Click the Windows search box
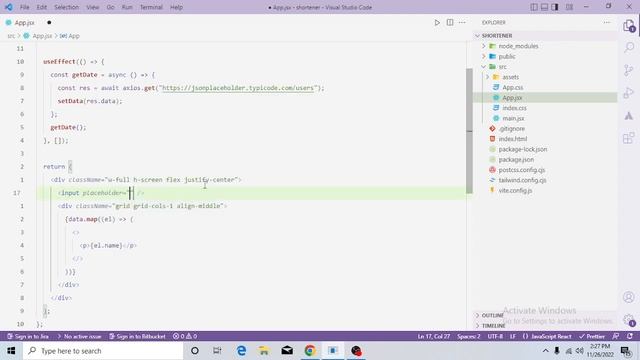This screenshot has height=360, width=640. pos(102,351)
